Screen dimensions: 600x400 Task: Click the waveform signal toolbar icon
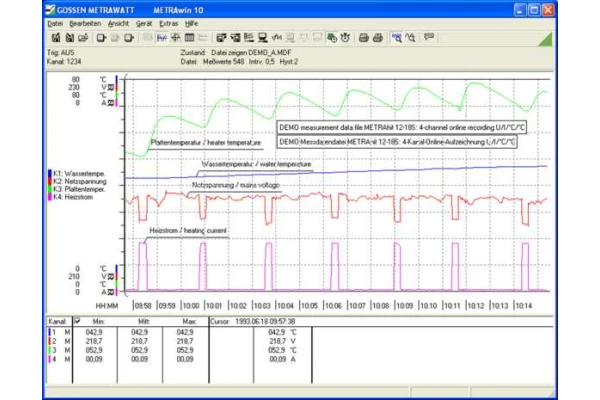click(x=276, y=38)
